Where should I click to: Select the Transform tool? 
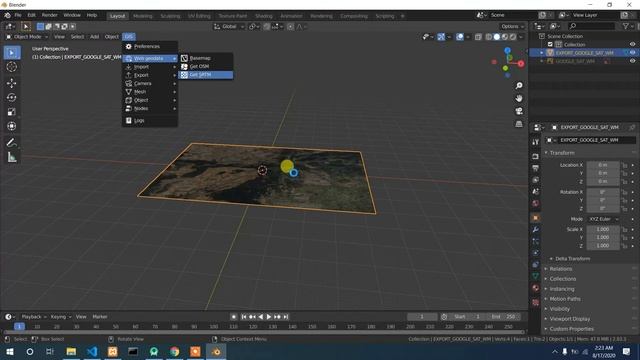point(12,126)
